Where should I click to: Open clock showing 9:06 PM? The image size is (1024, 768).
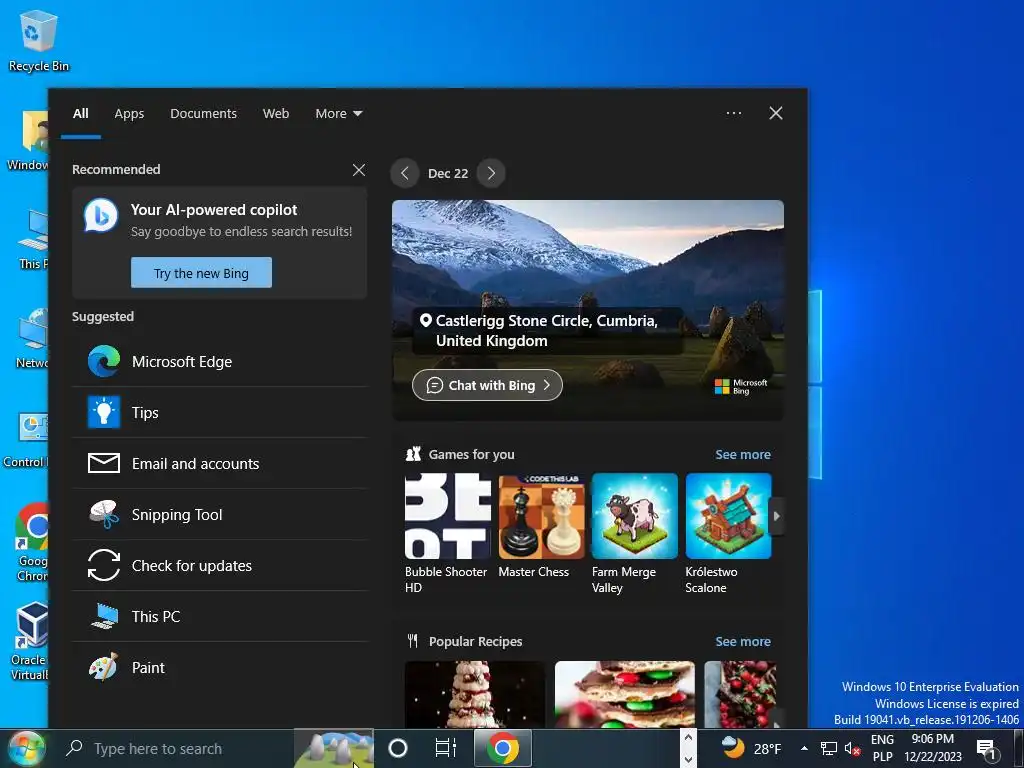click(933, 748)
